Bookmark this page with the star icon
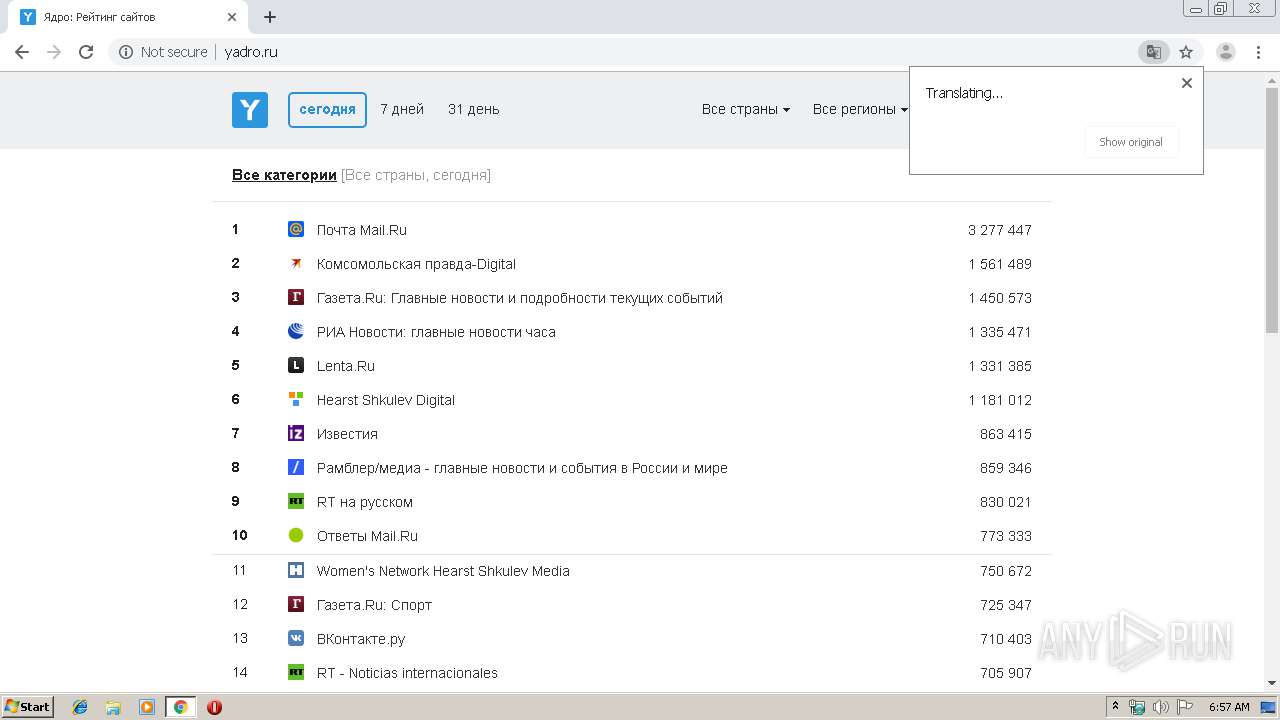Screen dimensions: 1280x720 tap(1186, 52)
